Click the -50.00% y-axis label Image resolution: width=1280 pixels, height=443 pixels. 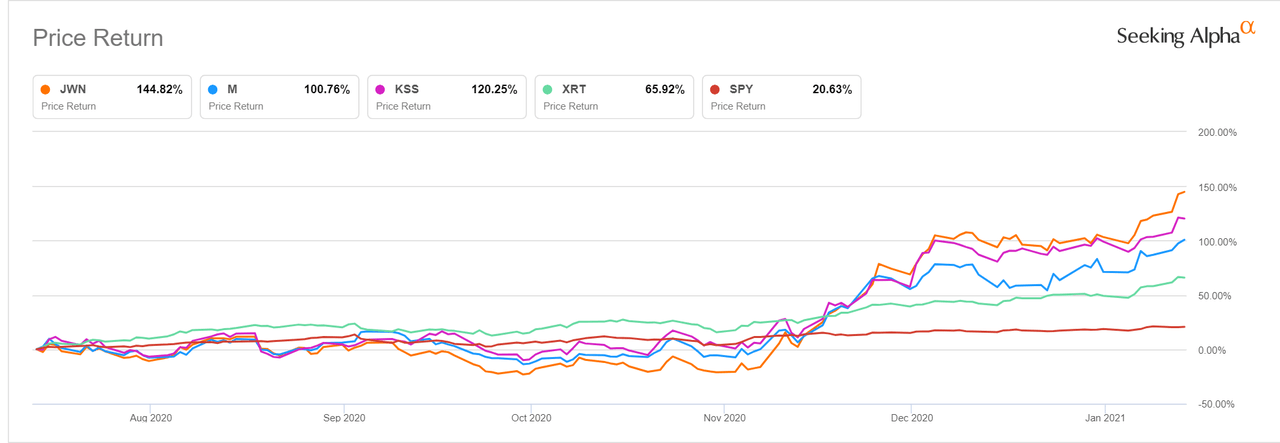click(1217, 404)
